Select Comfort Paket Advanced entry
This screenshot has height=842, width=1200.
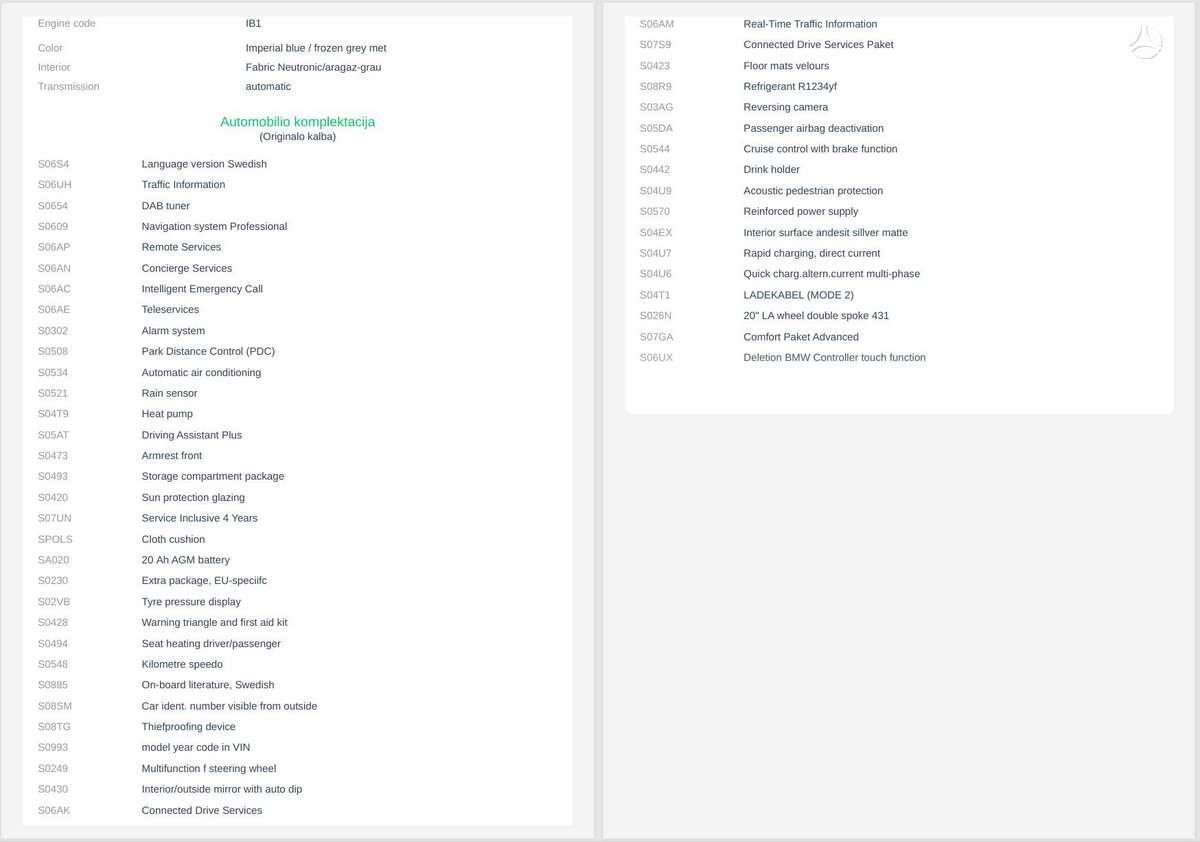tap(801, 337)
